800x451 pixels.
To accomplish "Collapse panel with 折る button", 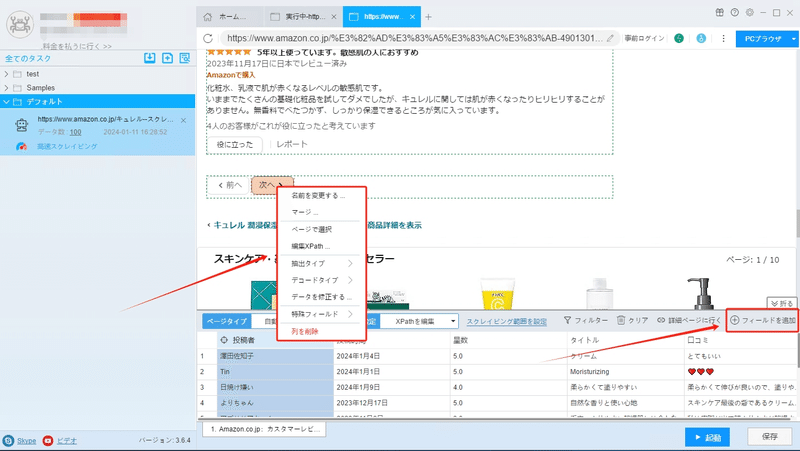I will tap(782, 304).
